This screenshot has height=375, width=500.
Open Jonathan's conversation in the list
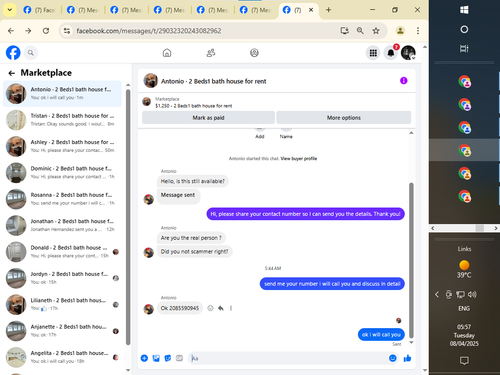[x=62, y=225]
